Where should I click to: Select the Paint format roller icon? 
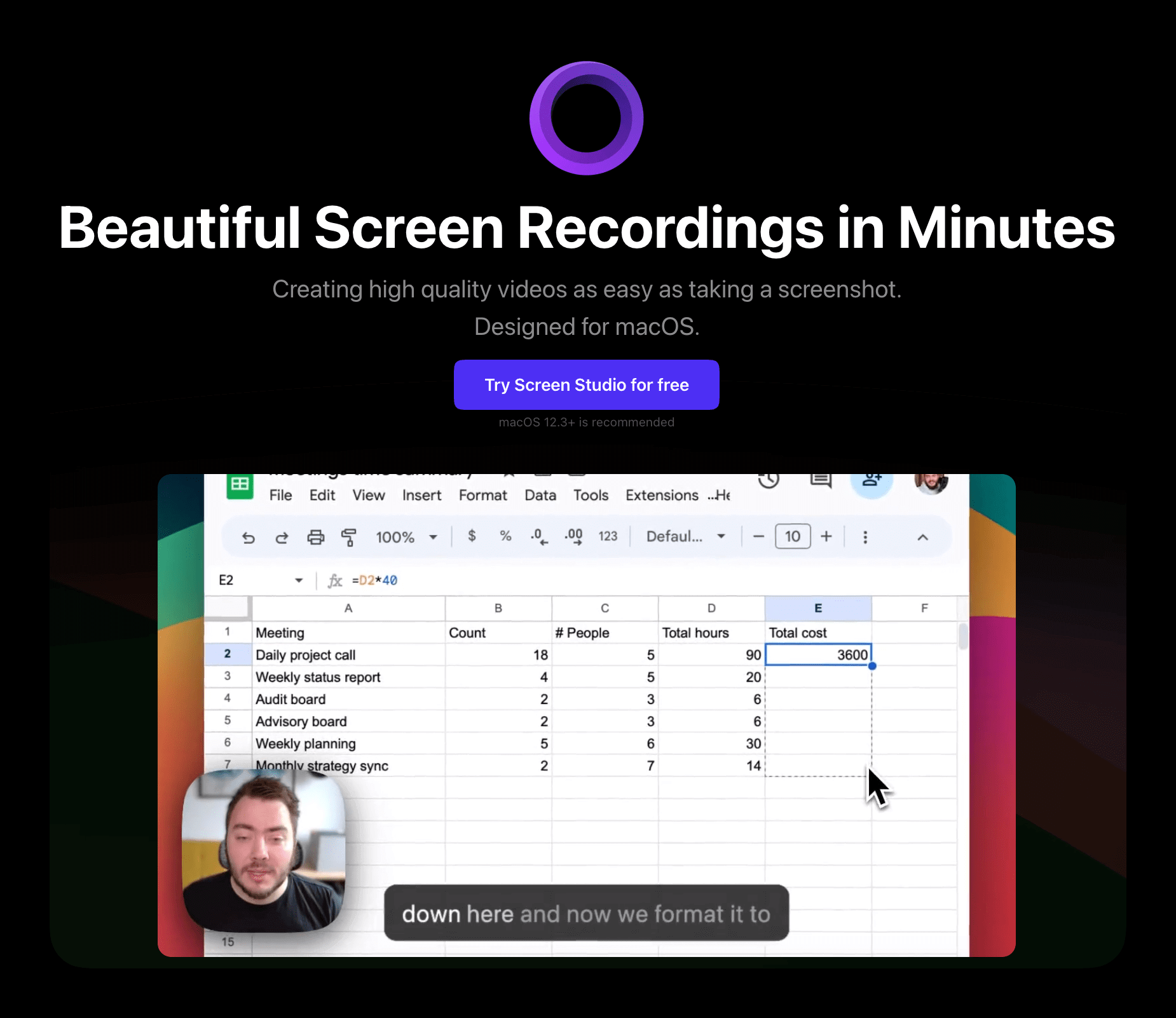349,538
